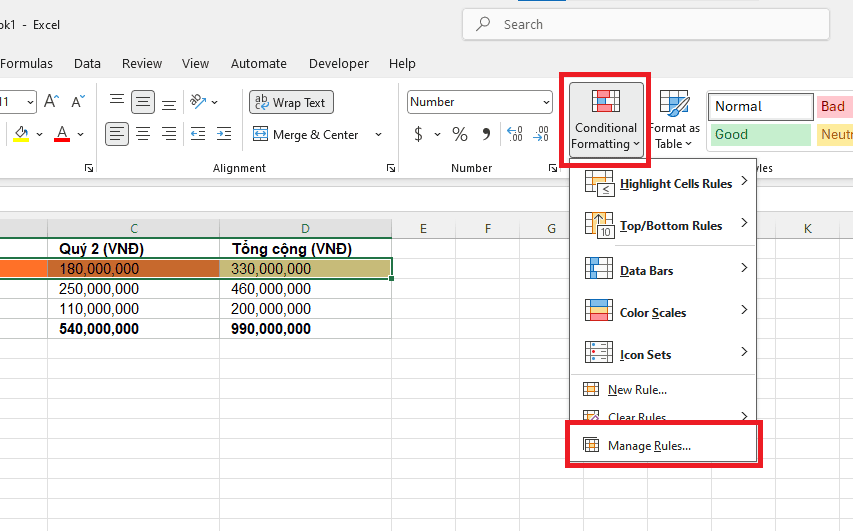Click Decrease Decimal icon
The height and width of the screenshot is (531, 853).
(x=541, y=134)
